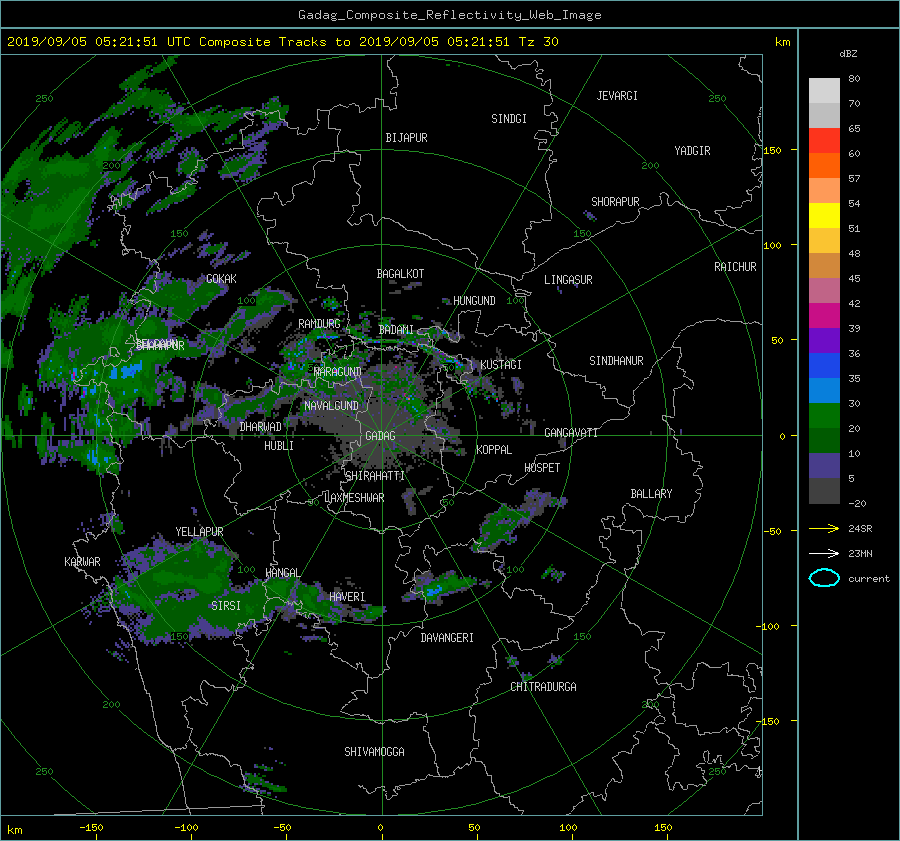Click the yellow 24SR arrow legend icon
The height and width of the screenshot is (841, 900).
coord(824,528)
